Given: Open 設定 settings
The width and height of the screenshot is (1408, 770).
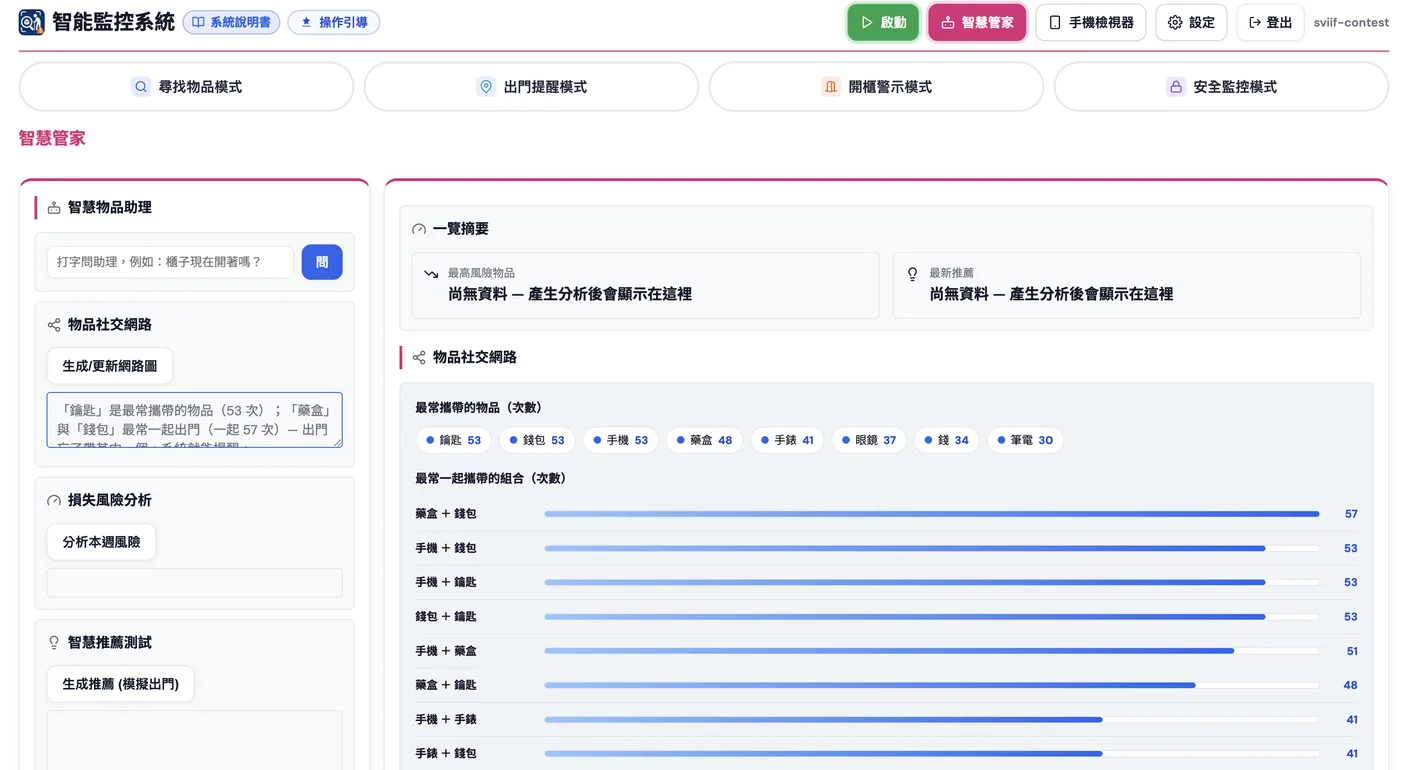Looking at the screenshot, I should (x=1191, y=22).
